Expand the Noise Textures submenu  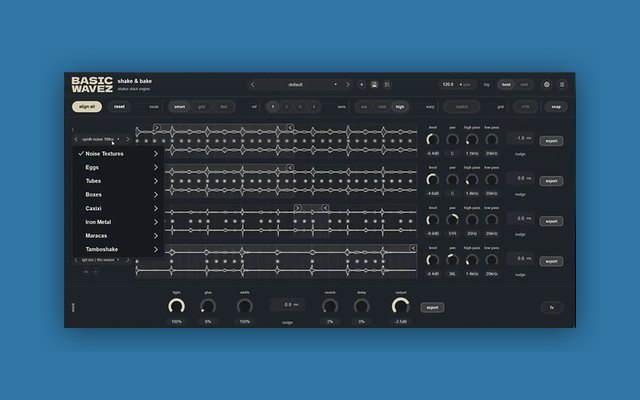point(118,153)
